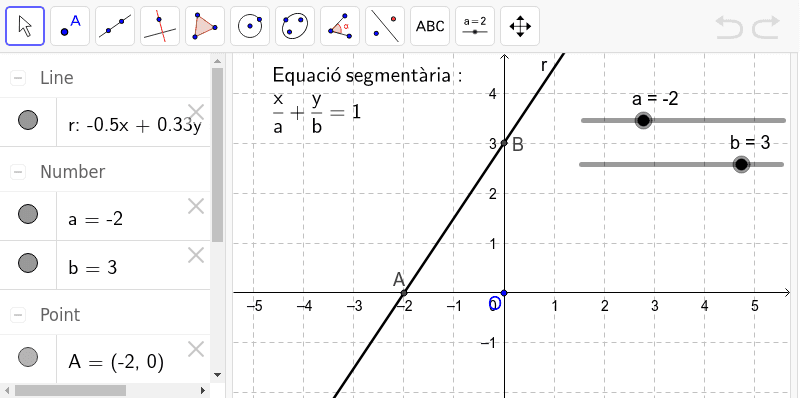This screenshot has height=400, width=800.
Task: Click the slider b knob
Action: (x=741, y=164)
